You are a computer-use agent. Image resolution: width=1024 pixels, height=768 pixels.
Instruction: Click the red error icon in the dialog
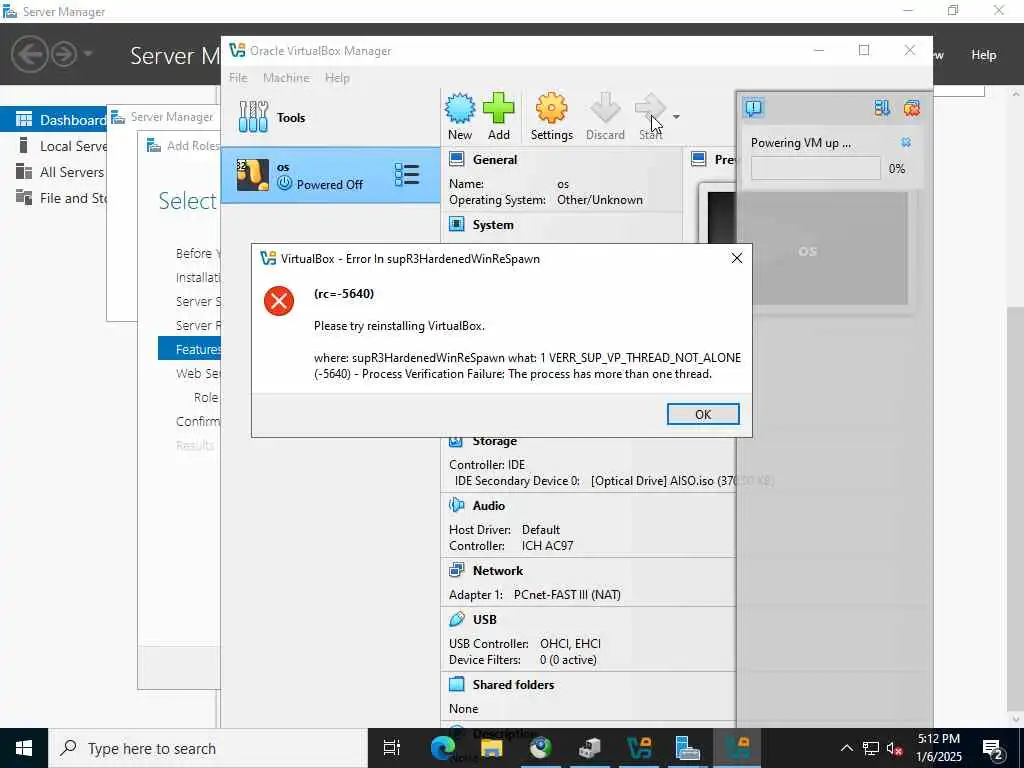point(279,301)
